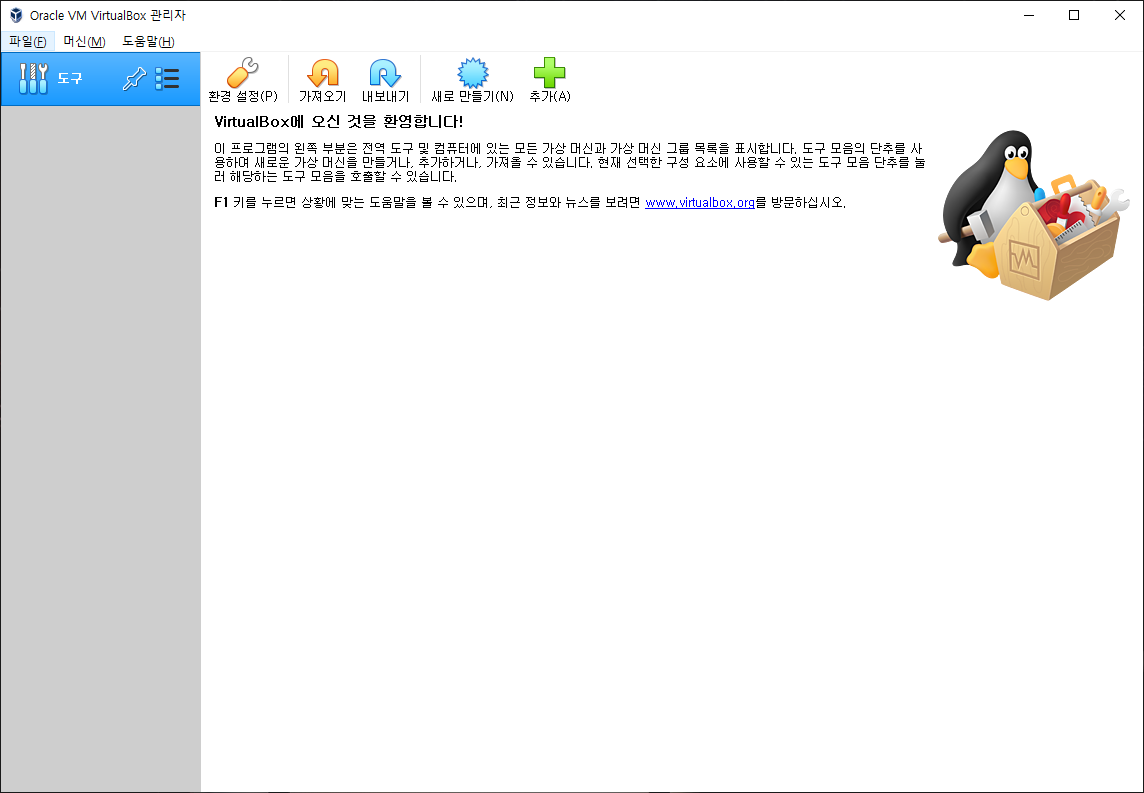Add an existing machine with 추가(A)
The height and width of the screenshot is (793, 1144).
coord(549,80)
